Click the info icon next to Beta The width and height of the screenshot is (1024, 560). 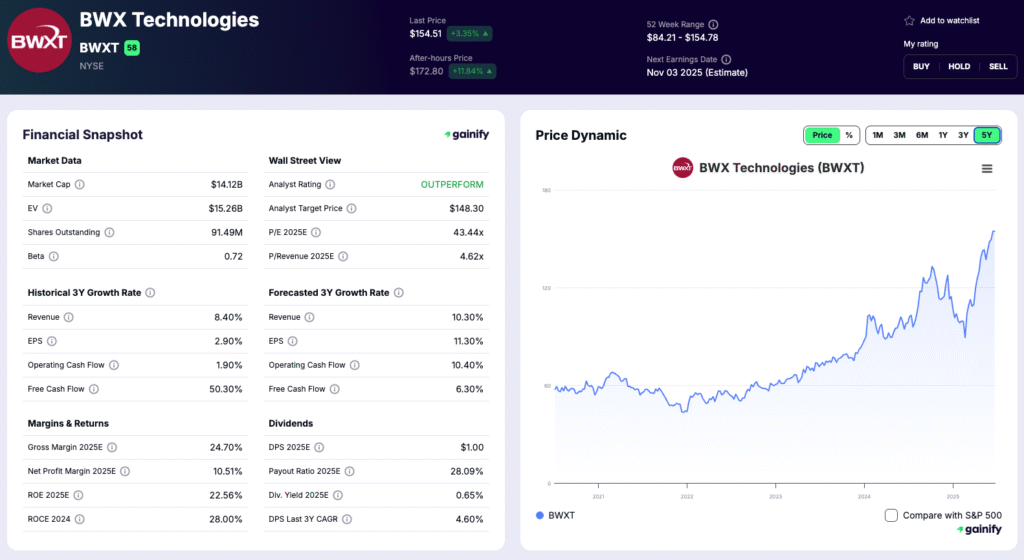click(54, 257)
